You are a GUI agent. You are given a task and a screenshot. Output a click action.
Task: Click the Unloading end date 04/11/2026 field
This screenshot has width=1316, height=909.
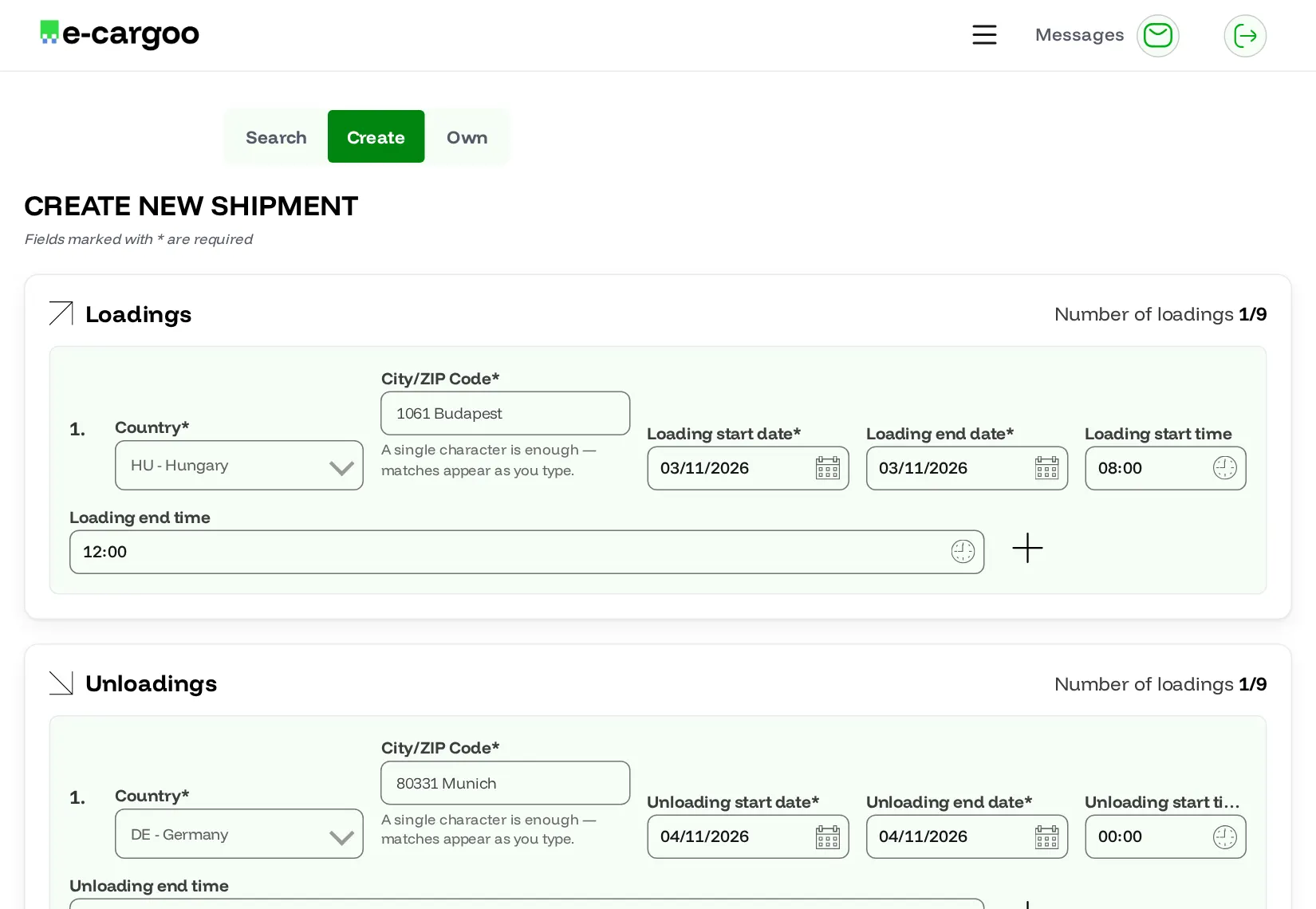[967, 837]
